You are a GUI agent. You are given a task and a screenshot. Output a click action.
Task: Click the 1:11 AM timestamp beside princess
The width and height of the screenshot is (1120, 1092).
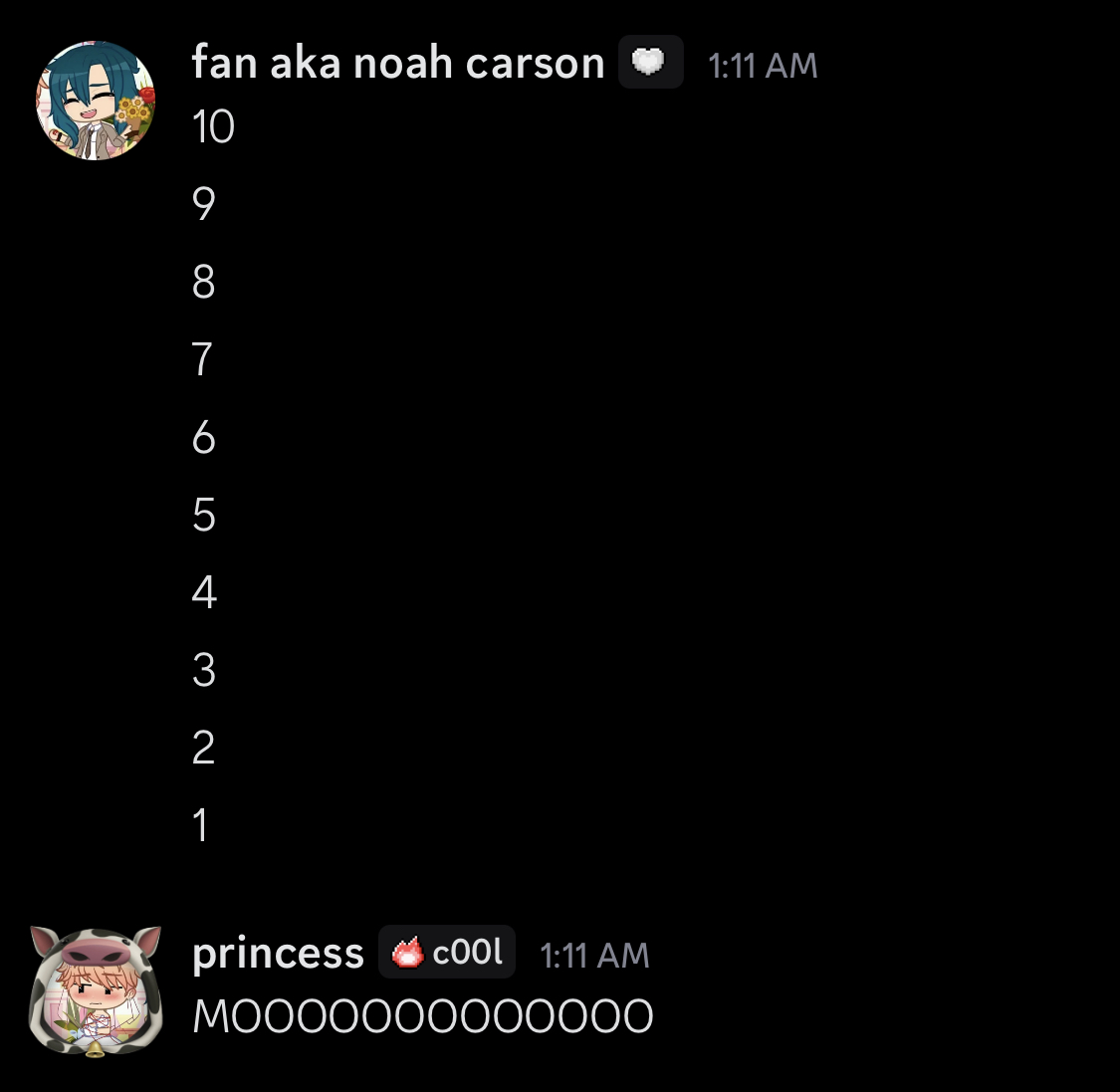tap(594, 956)
